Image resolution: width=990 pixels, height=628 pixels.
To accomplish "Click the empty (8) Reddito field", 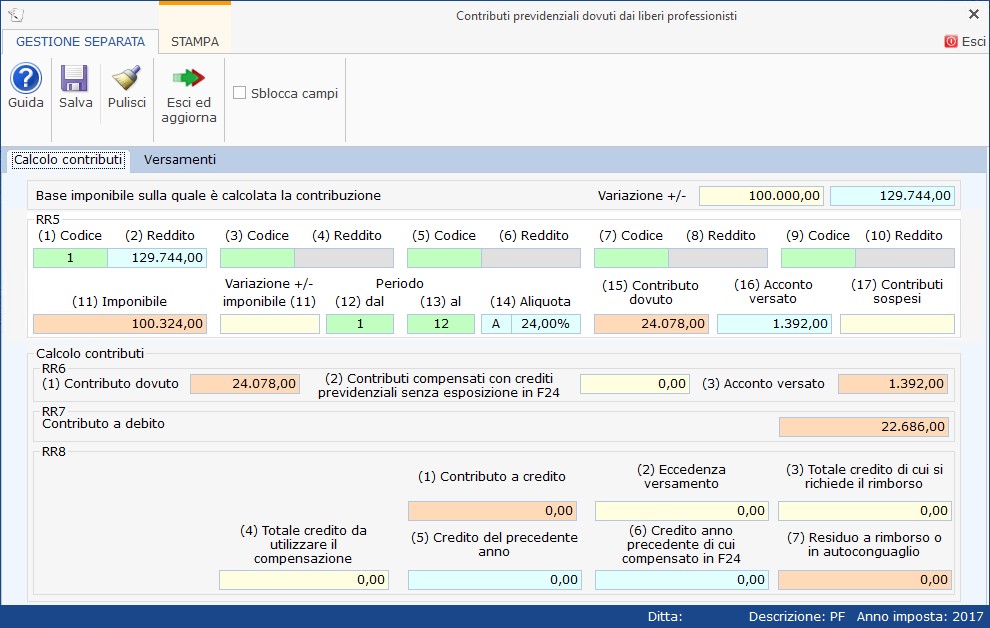I will coord(718,258).
